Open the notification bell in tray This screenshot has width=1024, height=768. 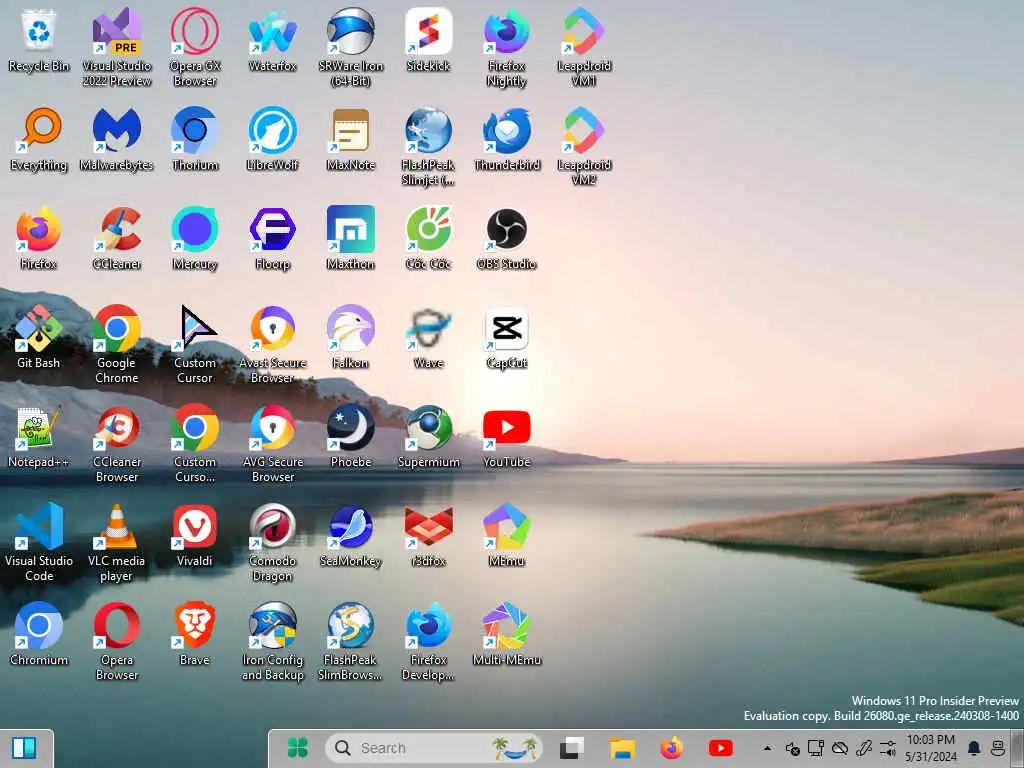[x=974, y=748]
